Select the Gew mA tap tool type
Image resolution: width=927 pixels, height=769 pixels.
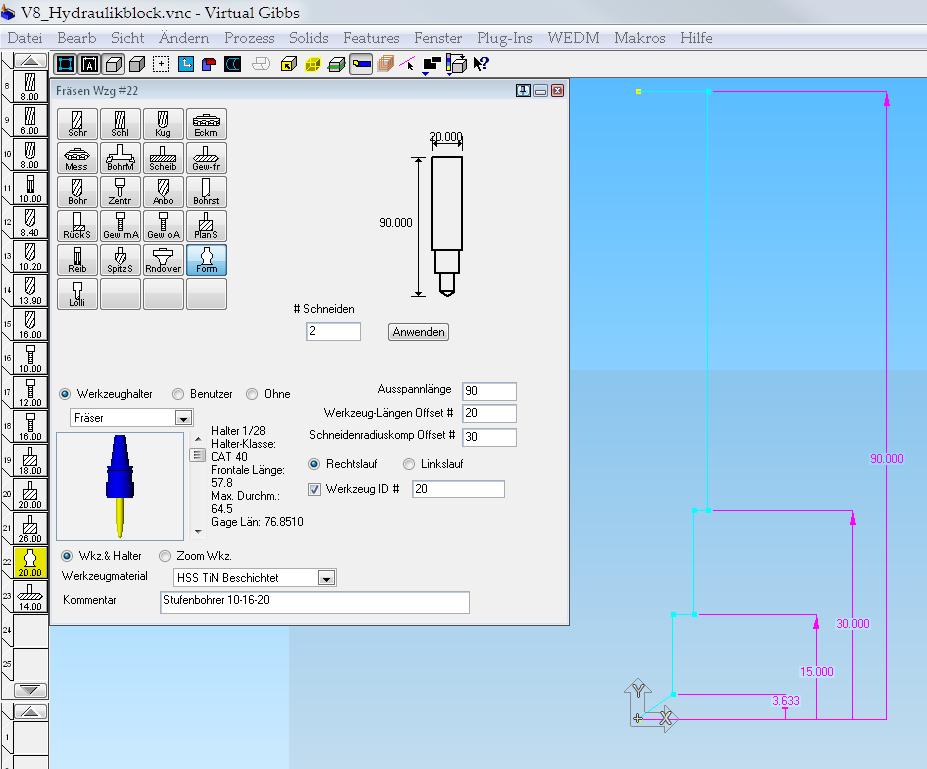click(121, 226)
